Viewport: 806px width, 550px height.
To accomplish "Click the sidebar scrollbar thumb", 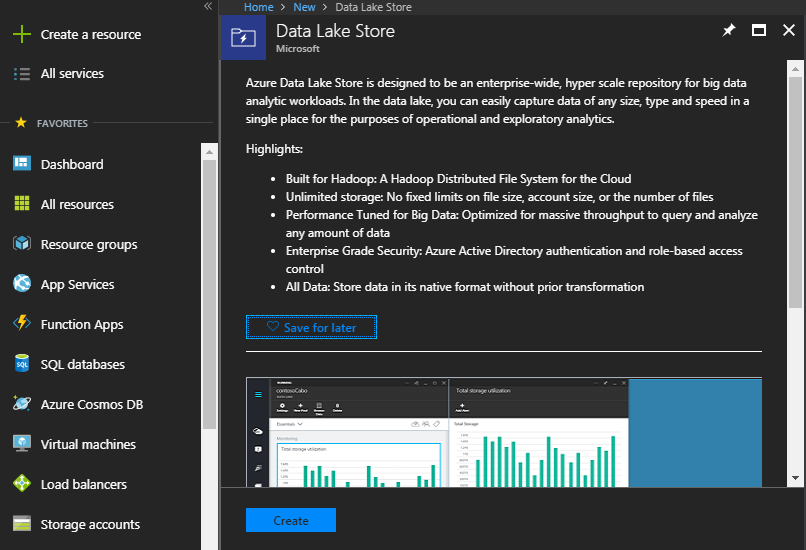I will point(209,294).
